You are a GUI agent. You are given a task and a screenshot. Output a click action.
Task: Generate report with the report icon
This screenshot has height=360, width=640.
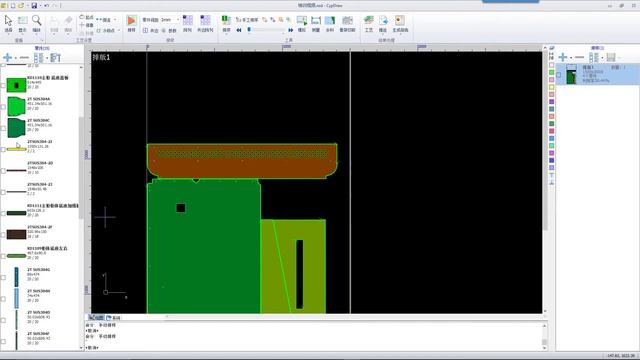point(400,23)
